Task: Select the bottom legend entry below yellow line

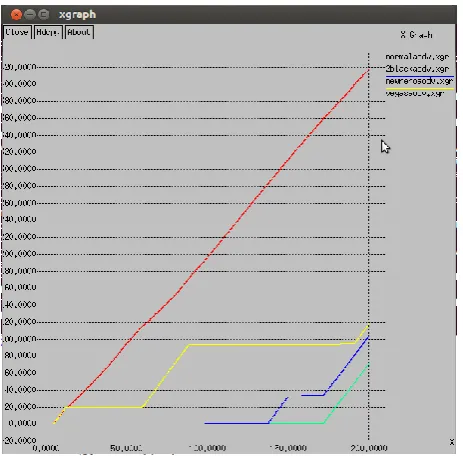Action: click(x=415, y=93)
